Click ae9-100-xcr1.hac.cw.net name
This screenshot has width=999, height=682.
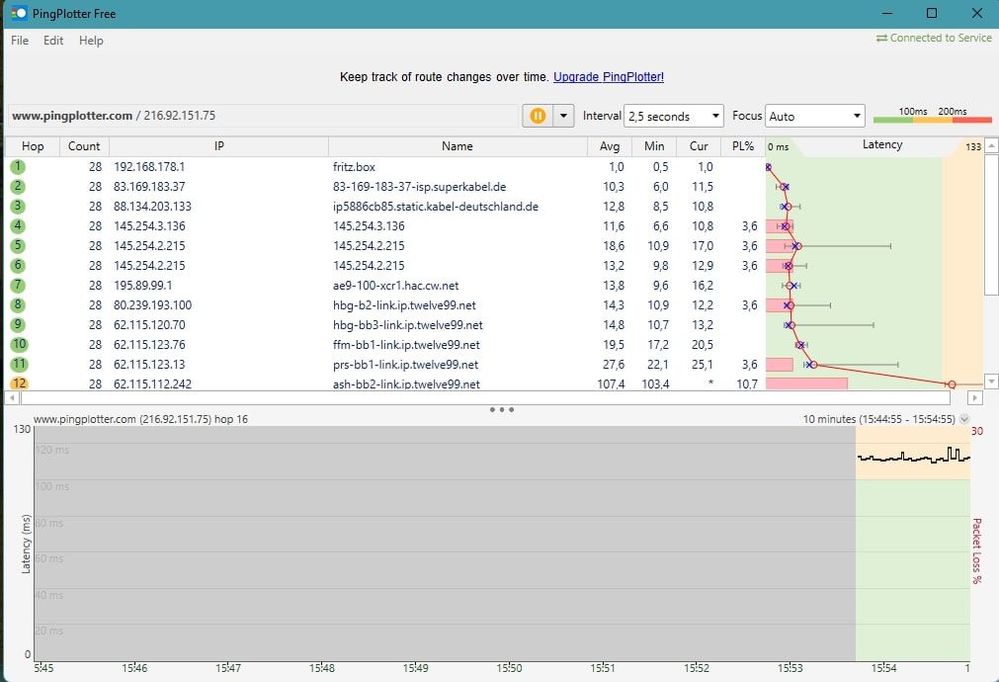(396, 285)
